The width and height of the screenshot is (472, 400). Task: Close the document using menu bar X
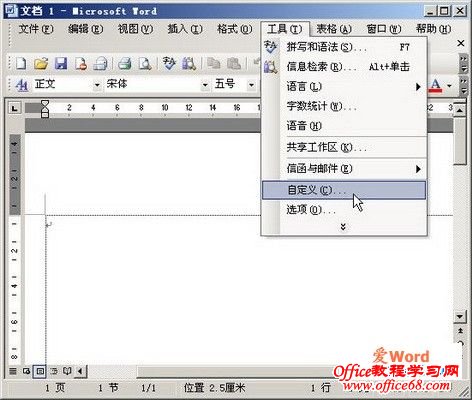coord(461,43)
